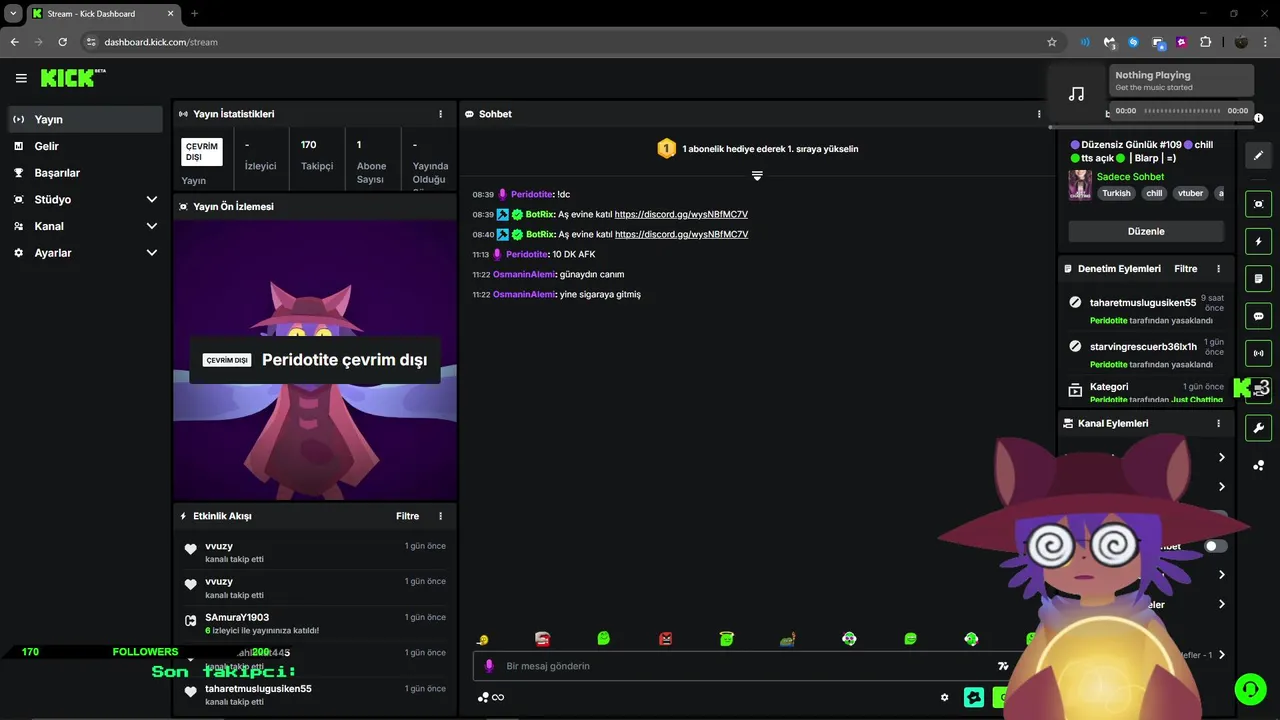Open Etkinlik Akışı three-dot options
Viewport: 1280px width, 720px height.
440,516
